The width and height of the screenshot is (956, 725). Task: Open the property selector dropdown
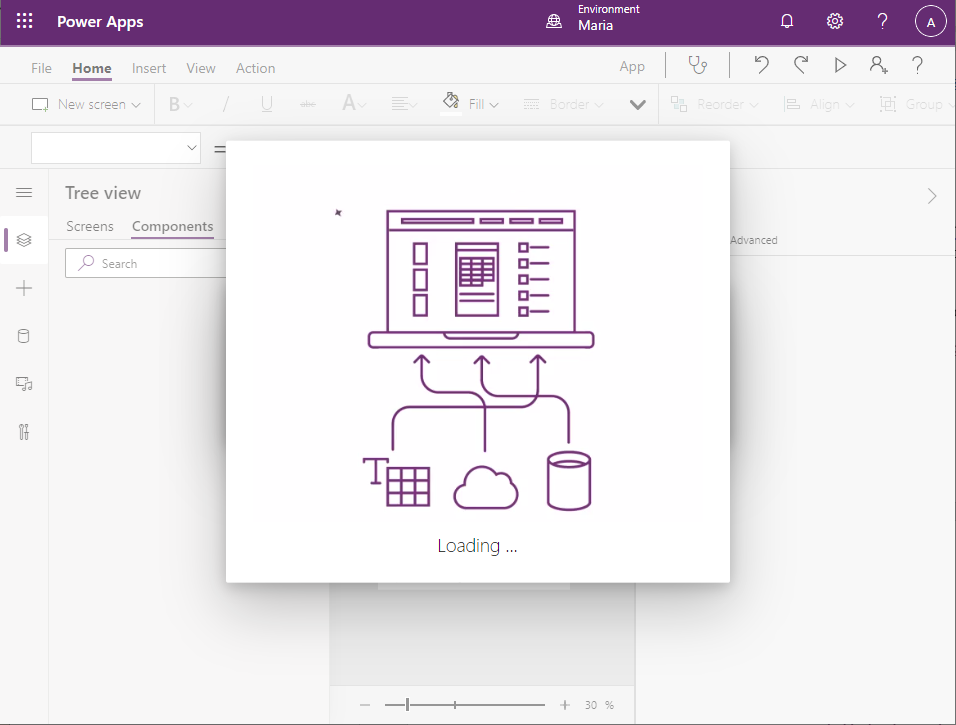[116, 148]
